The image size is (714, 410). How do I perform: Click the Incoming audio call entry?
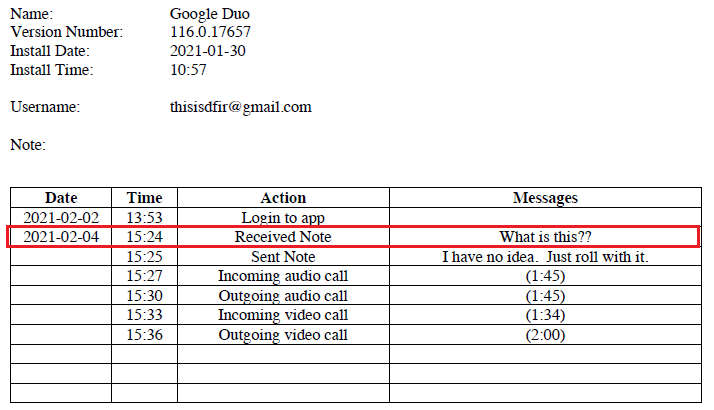(283, 276)
